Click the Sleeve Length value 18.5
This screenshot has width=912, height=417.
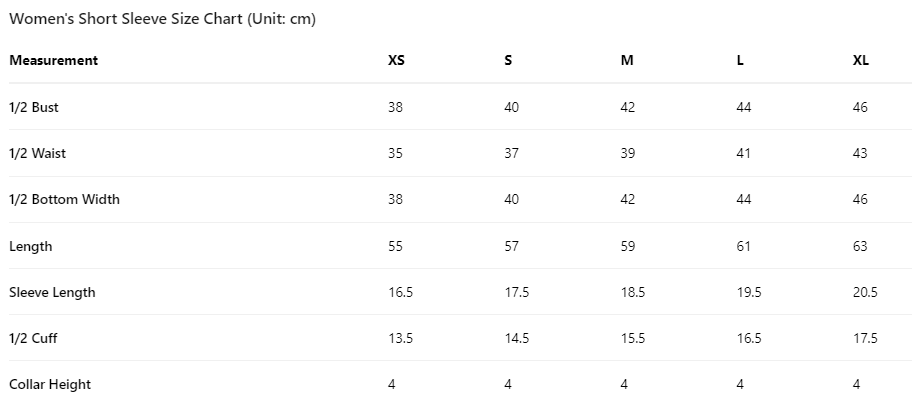tap(632, 292)
